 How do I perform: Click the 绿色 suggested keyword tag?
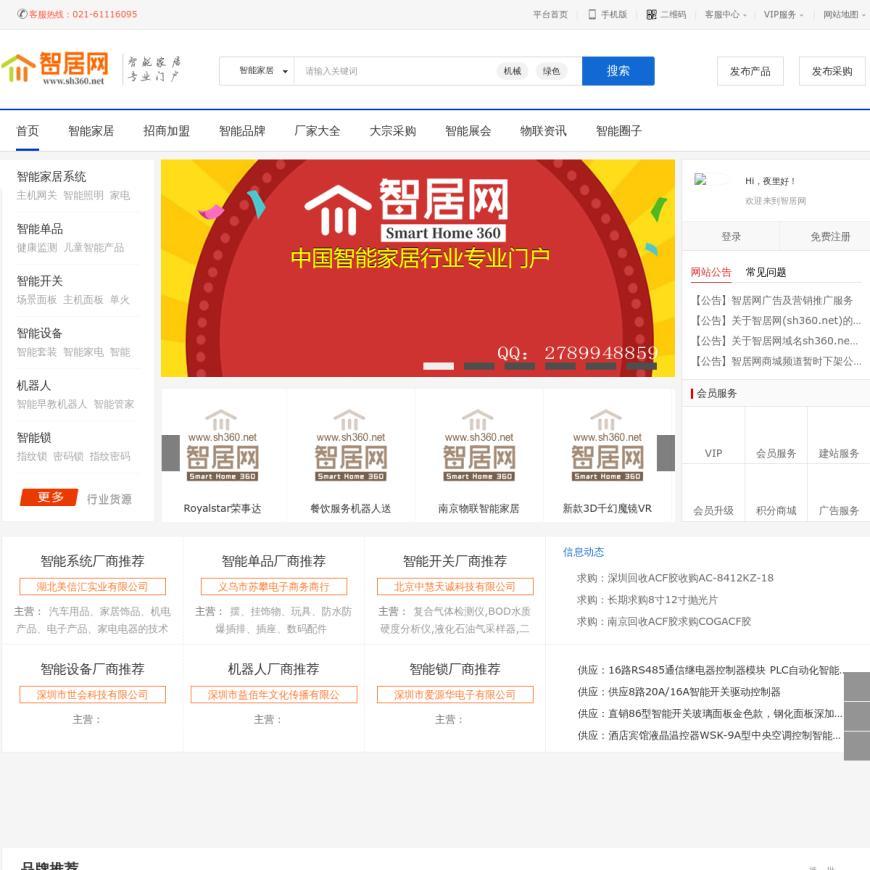tap(551, 71)
